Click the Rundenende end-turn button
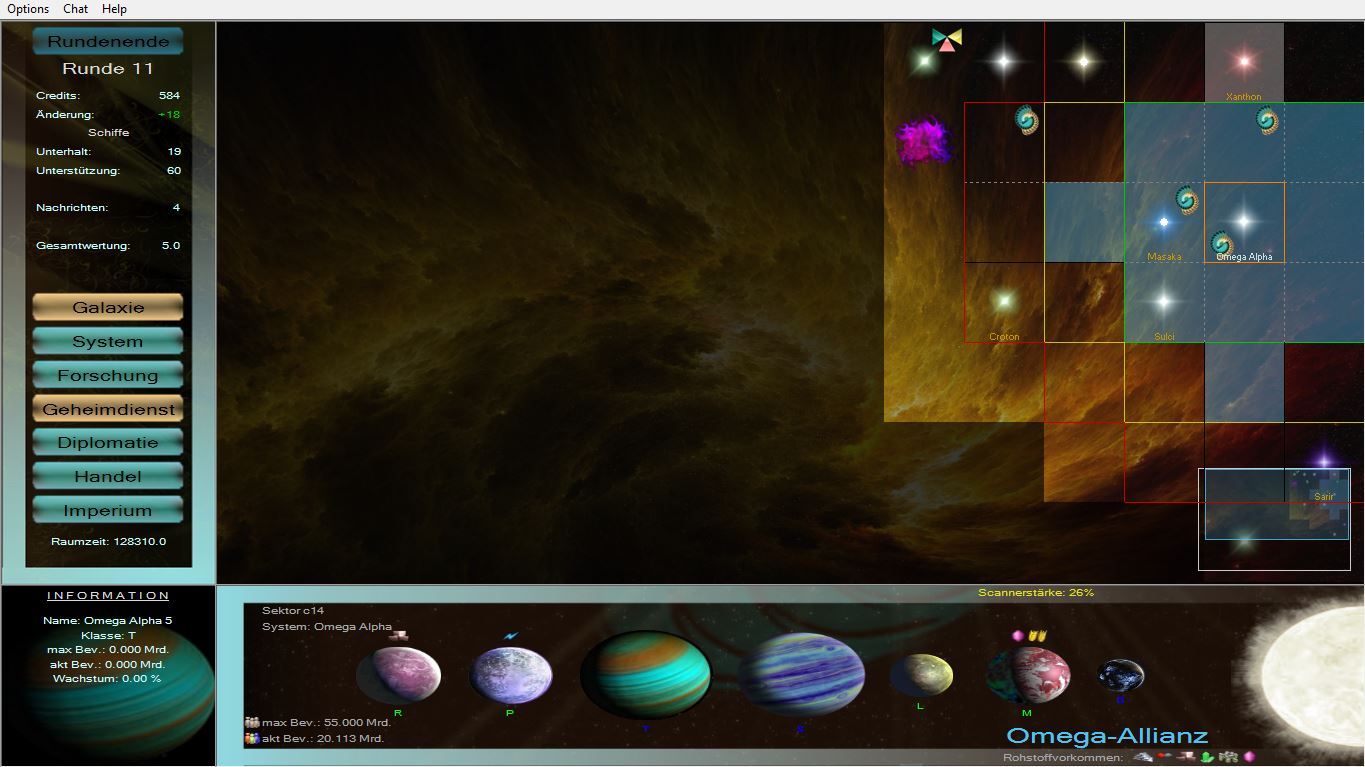1365x767 pixels. 108,42
